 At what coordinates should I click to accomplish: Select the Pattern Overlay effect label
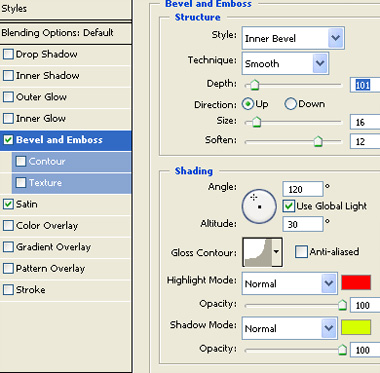coord(50,268)
